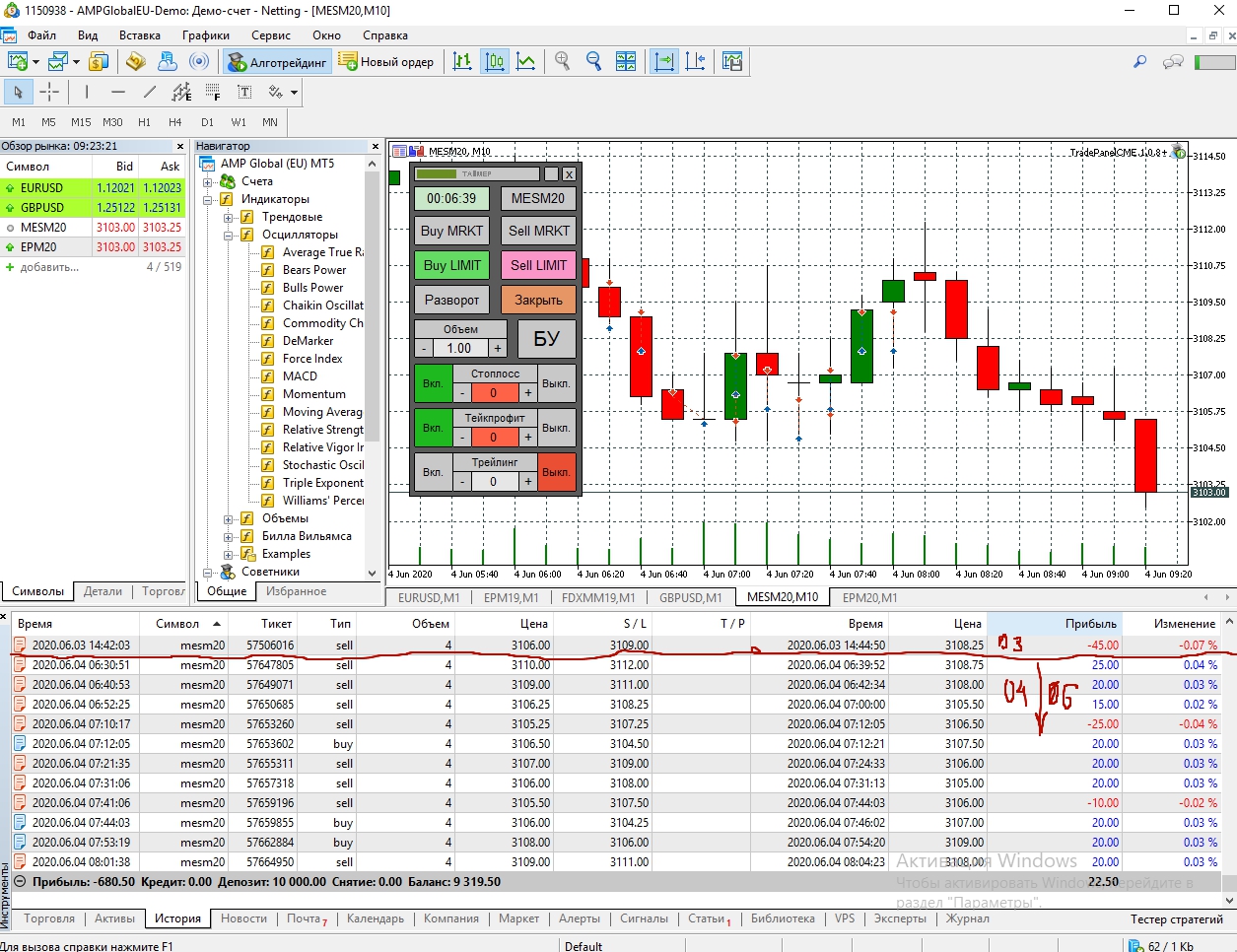Switch to the EURUSD,M1 chart tab
The image size is (1237, 952).
(429, 597)
